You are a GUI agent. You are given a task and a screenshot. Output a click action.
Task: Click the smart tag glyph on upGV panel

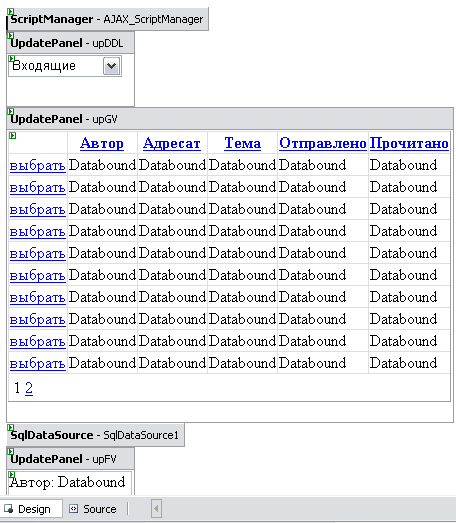point(11,111)
